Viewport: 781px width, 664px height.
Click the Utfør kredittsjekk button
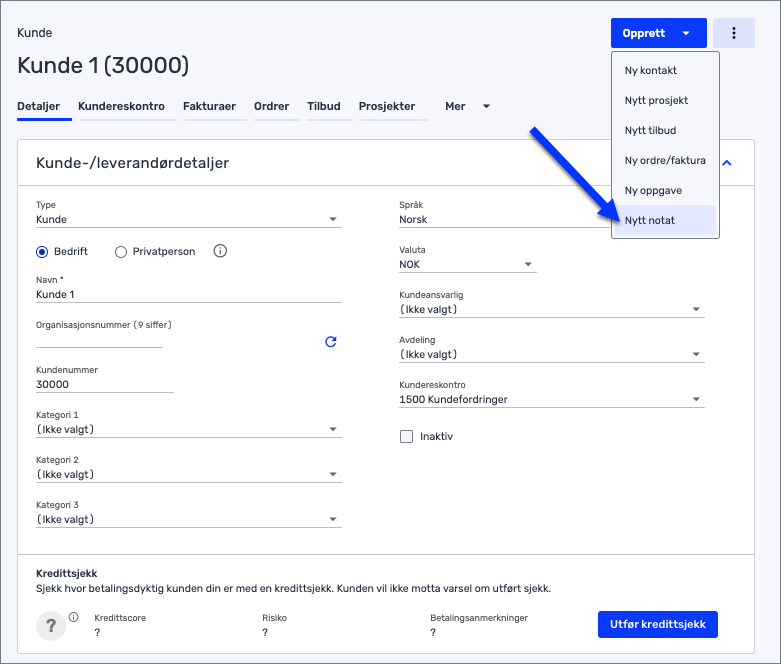(x=657, y=624)
